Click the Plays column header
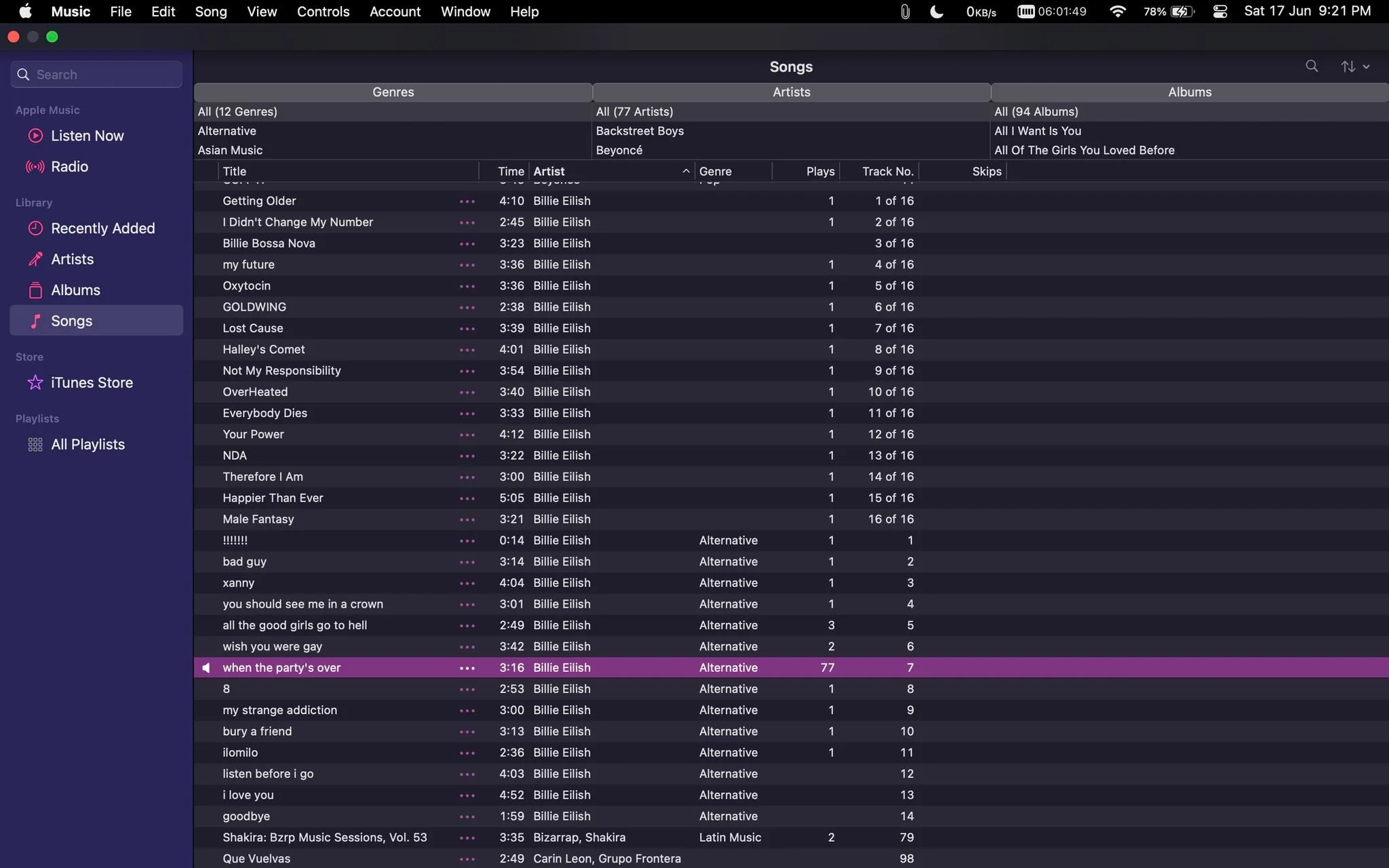Viewport: 1389px width, 868px height. (x=806, y=172)
